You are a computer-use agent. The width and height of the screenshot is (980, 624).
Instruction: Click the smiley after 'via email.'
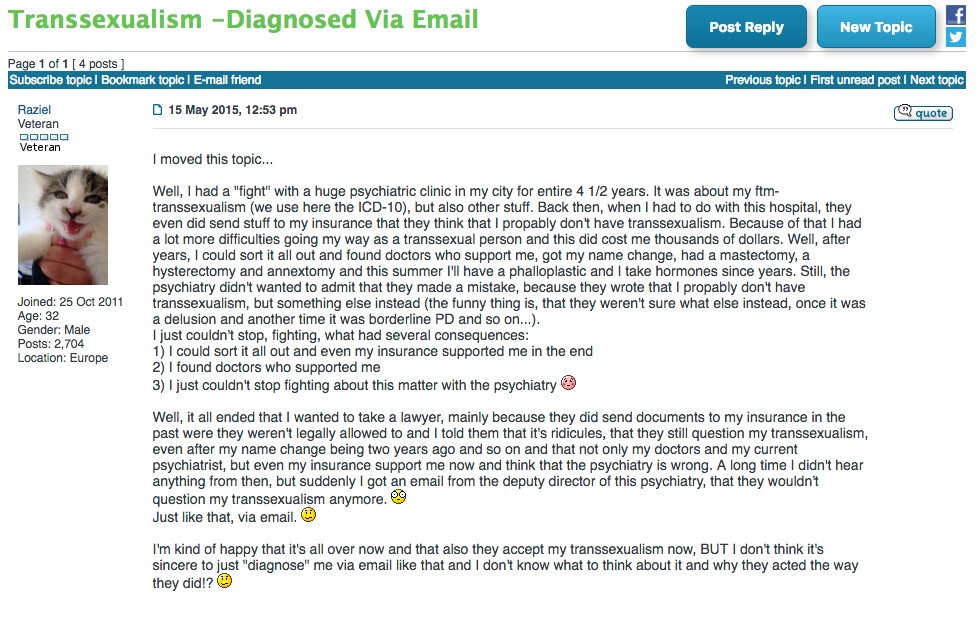[309, 515]
